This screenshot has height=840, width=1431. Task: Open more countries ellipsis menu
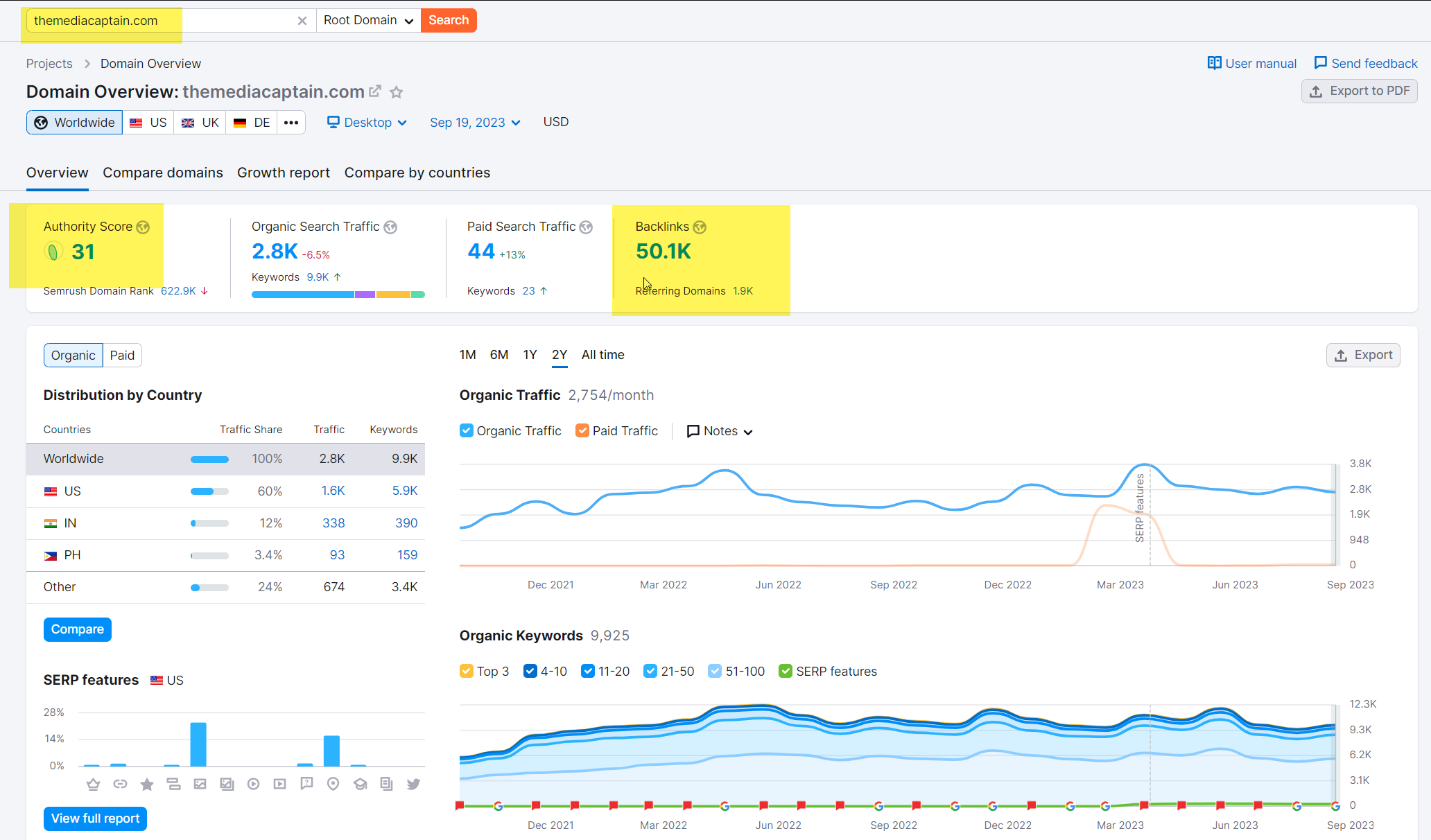click(291, 123)
